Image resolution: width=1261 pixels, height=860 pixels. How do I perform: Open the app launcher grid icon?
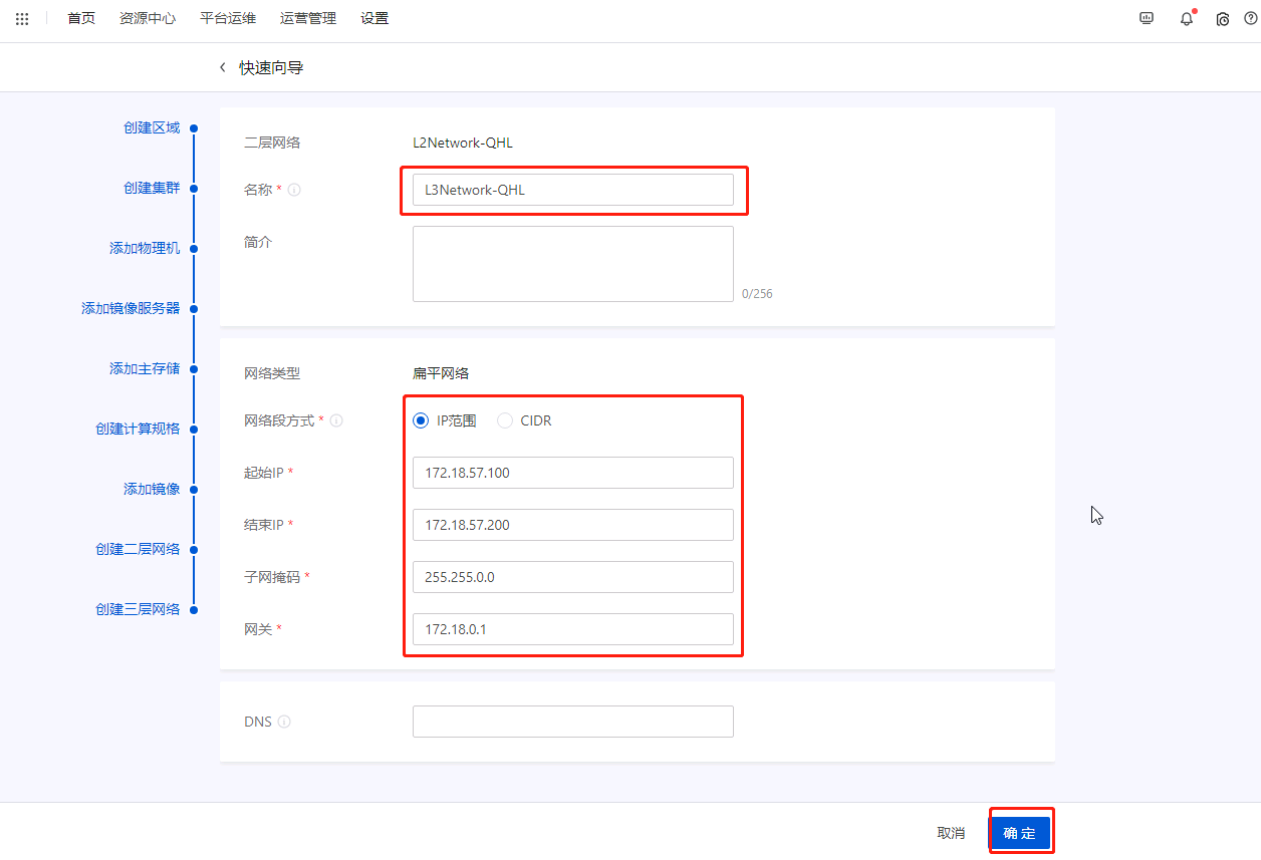(22, 17)
